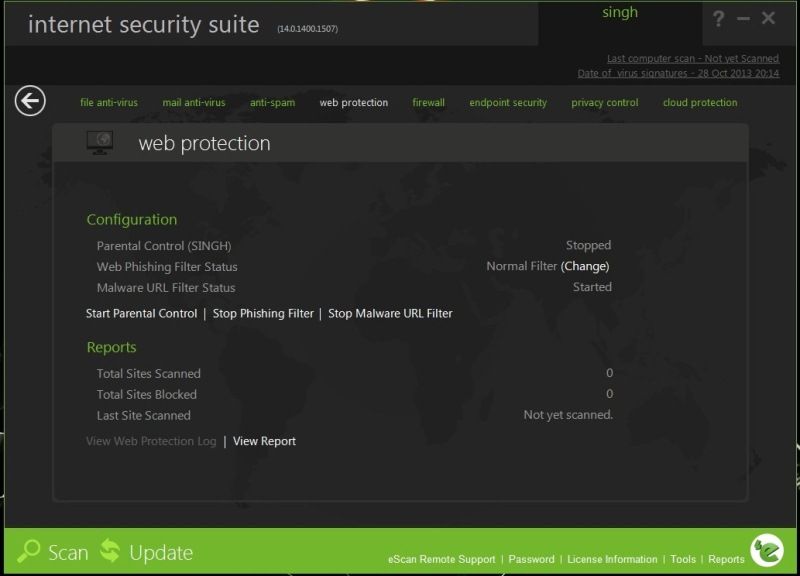Click the Reports section heading
The height and width of the screenshot is (576, 800).
click(111, 347)
